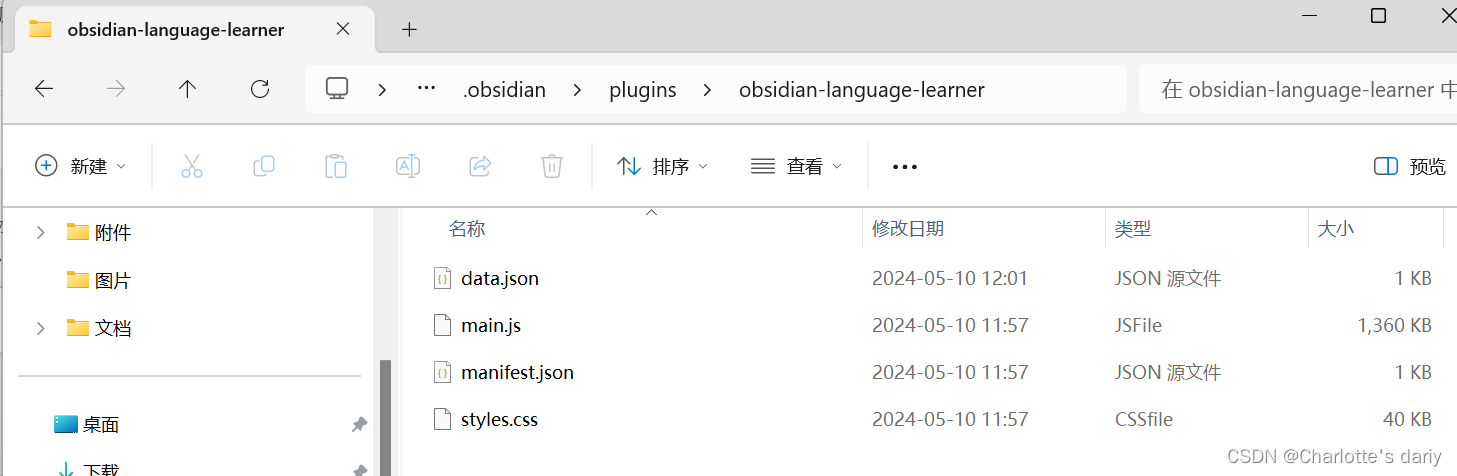Refresh the current folder view
The image size is (1457, 476).
260,89
